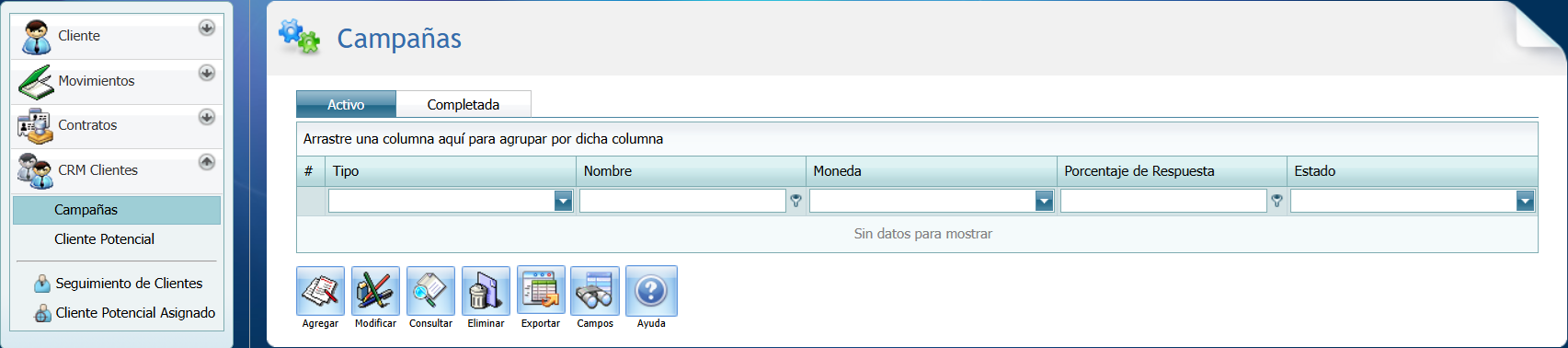This screenshot has width=1568, height=348.
Task: Click the # column header
Action: click(x=312, y=171)
